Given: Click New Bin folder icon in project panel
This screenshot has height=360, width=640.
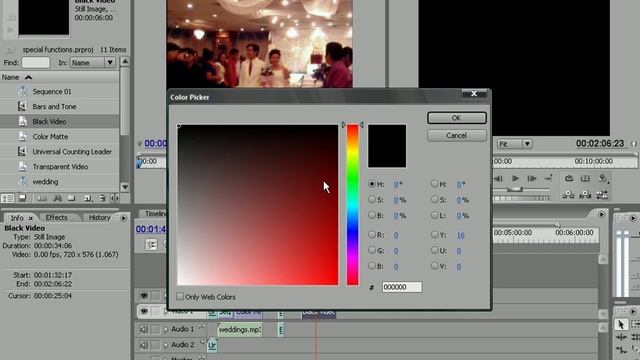Looking at the screenshot, I should click(x=72, y=198).
